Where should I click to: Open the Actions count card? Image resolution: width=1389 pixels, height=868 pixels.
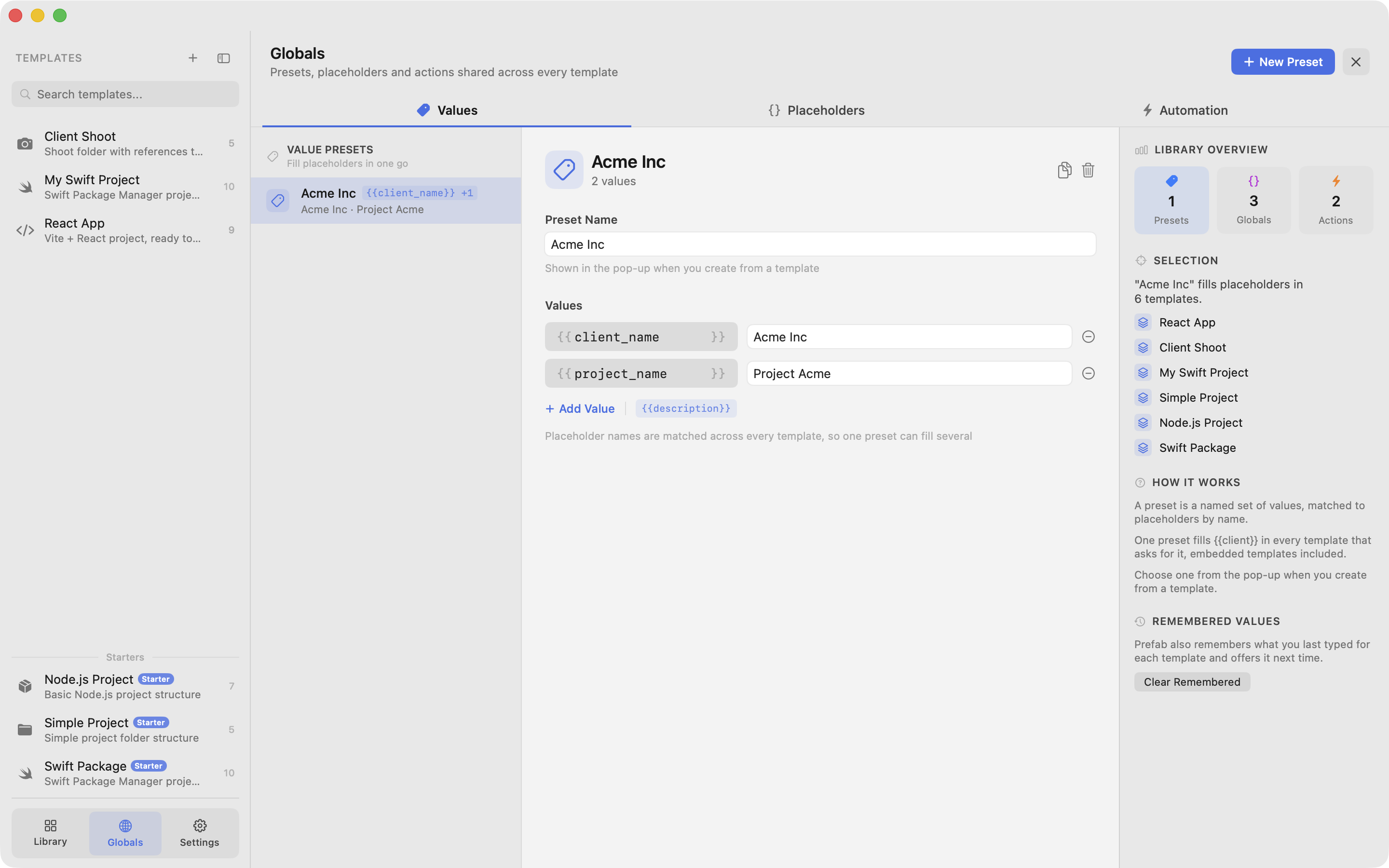point(1335,200)
